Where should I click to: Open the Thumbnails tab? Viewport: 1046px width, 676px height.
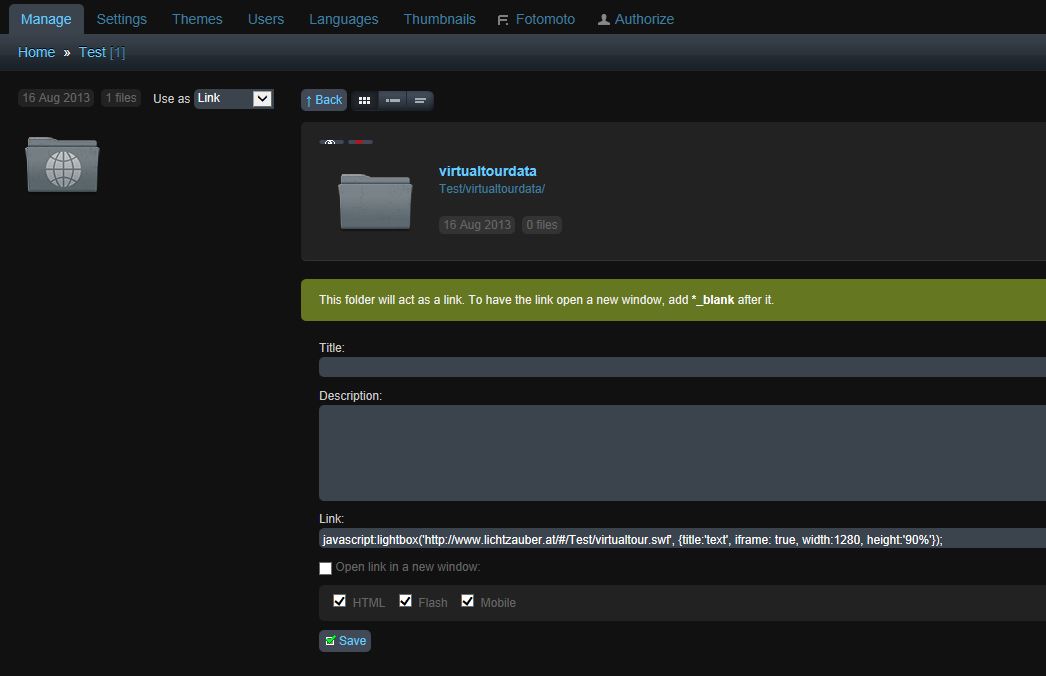coord(439,19)
